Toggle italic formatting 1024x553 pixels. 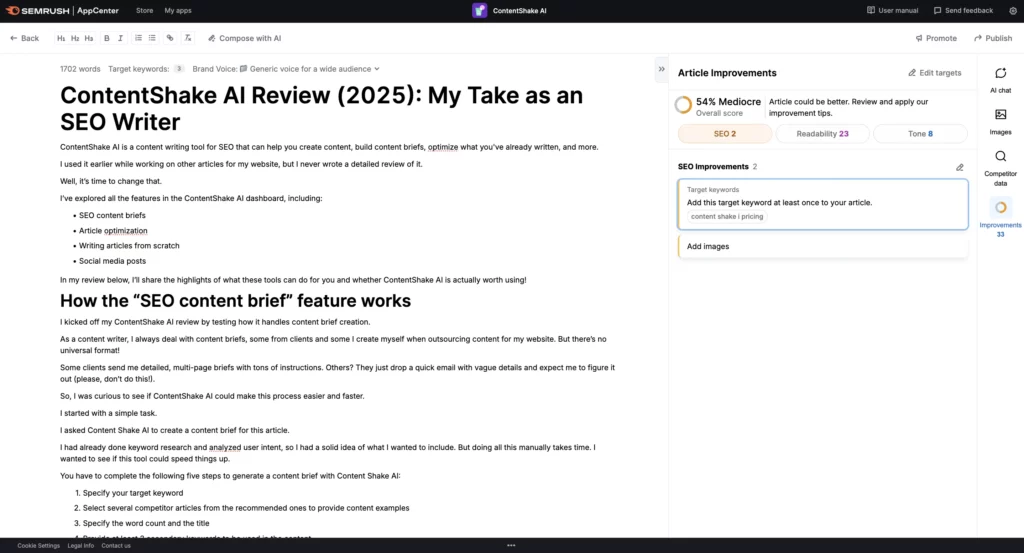point(120,39)
